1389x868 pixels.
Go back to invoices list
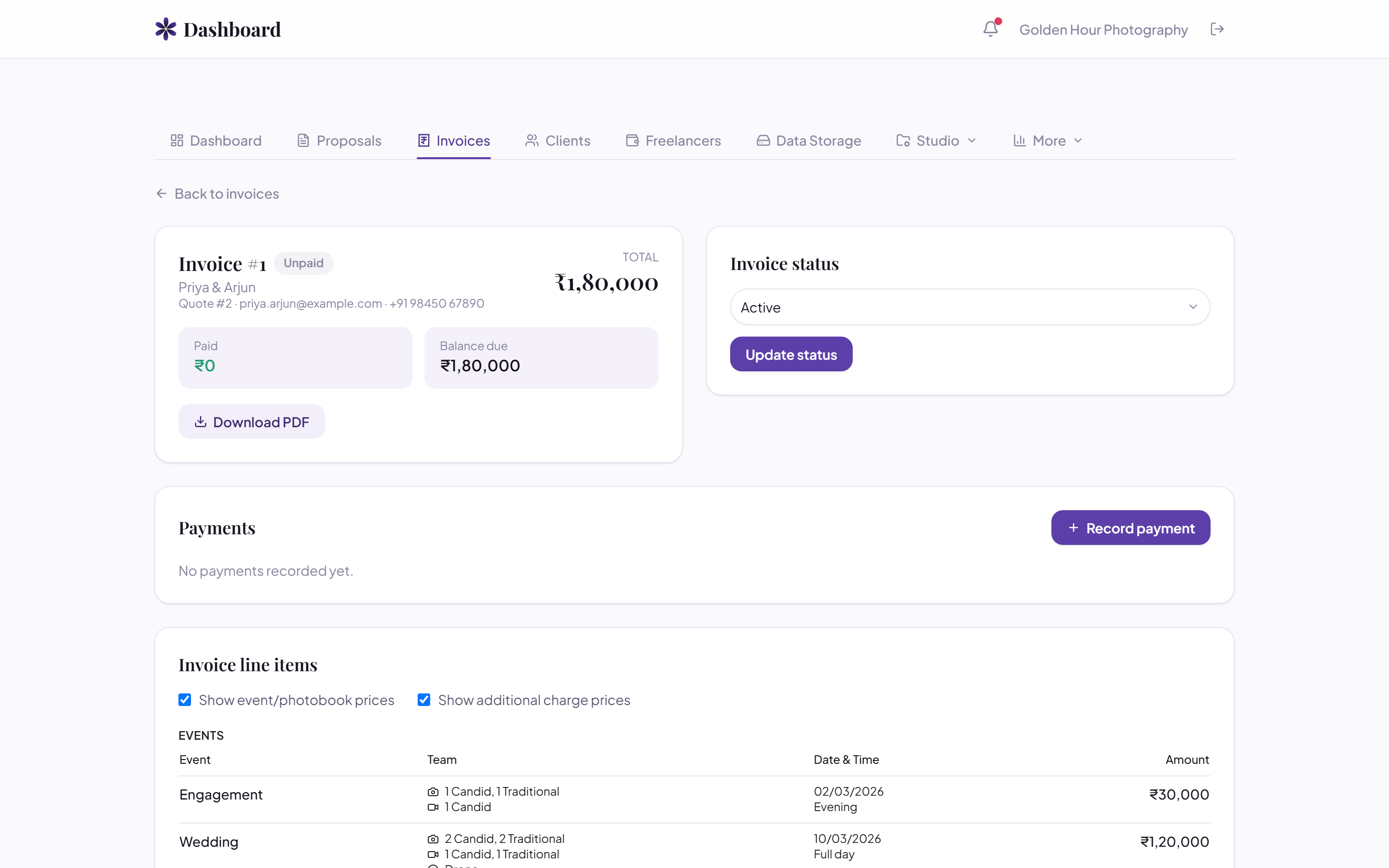[218, 193]
